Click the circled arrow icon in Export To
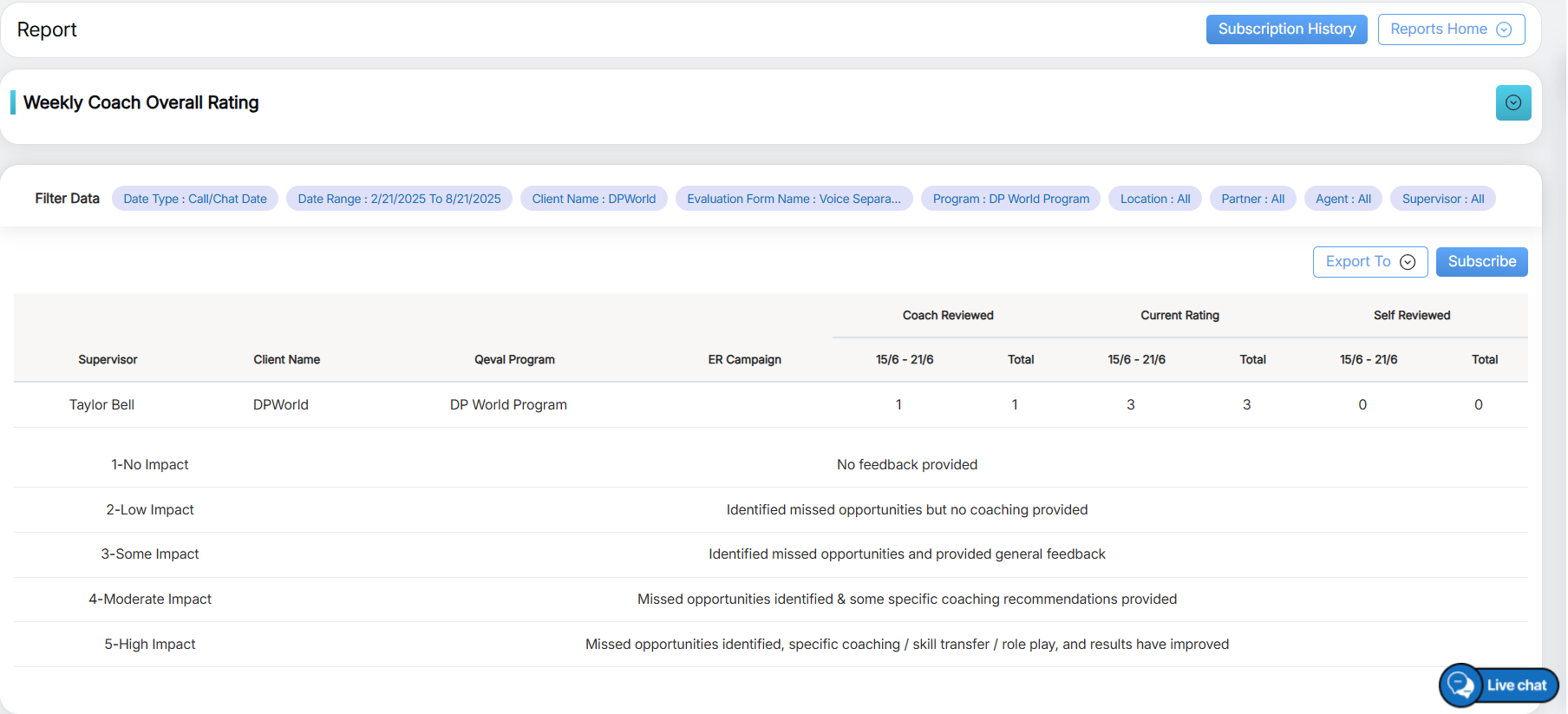 (x=1408, y=262)
